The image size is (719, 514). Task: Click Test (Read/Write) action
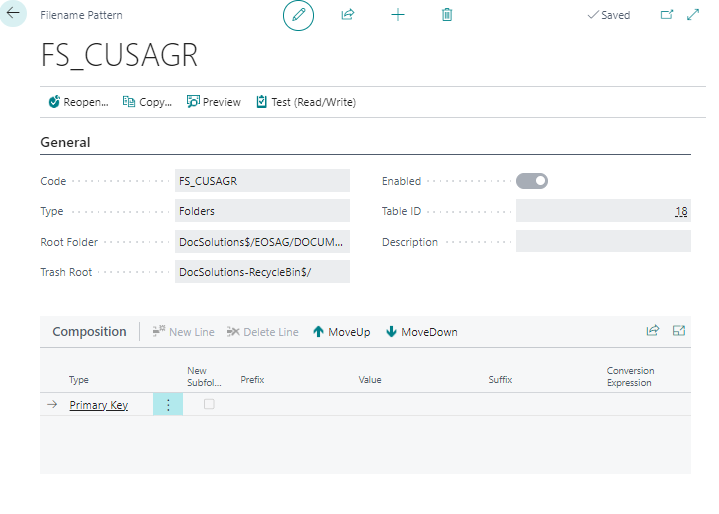tap(306, 102)
